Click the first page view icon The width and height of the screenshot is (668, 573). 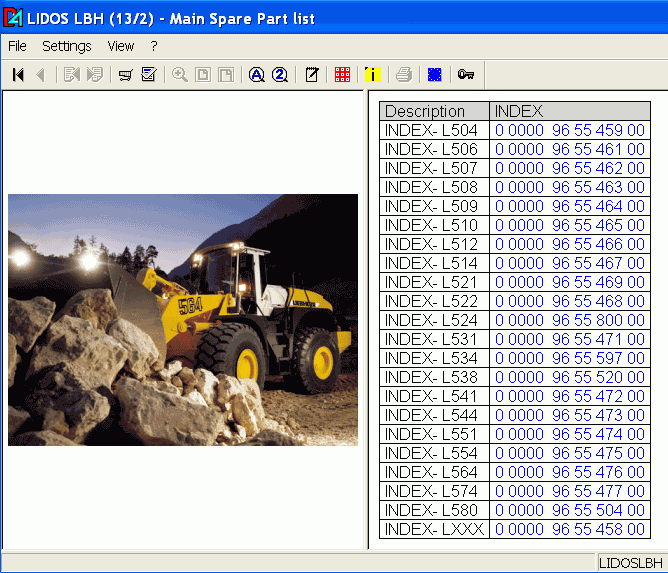point(203,75)
